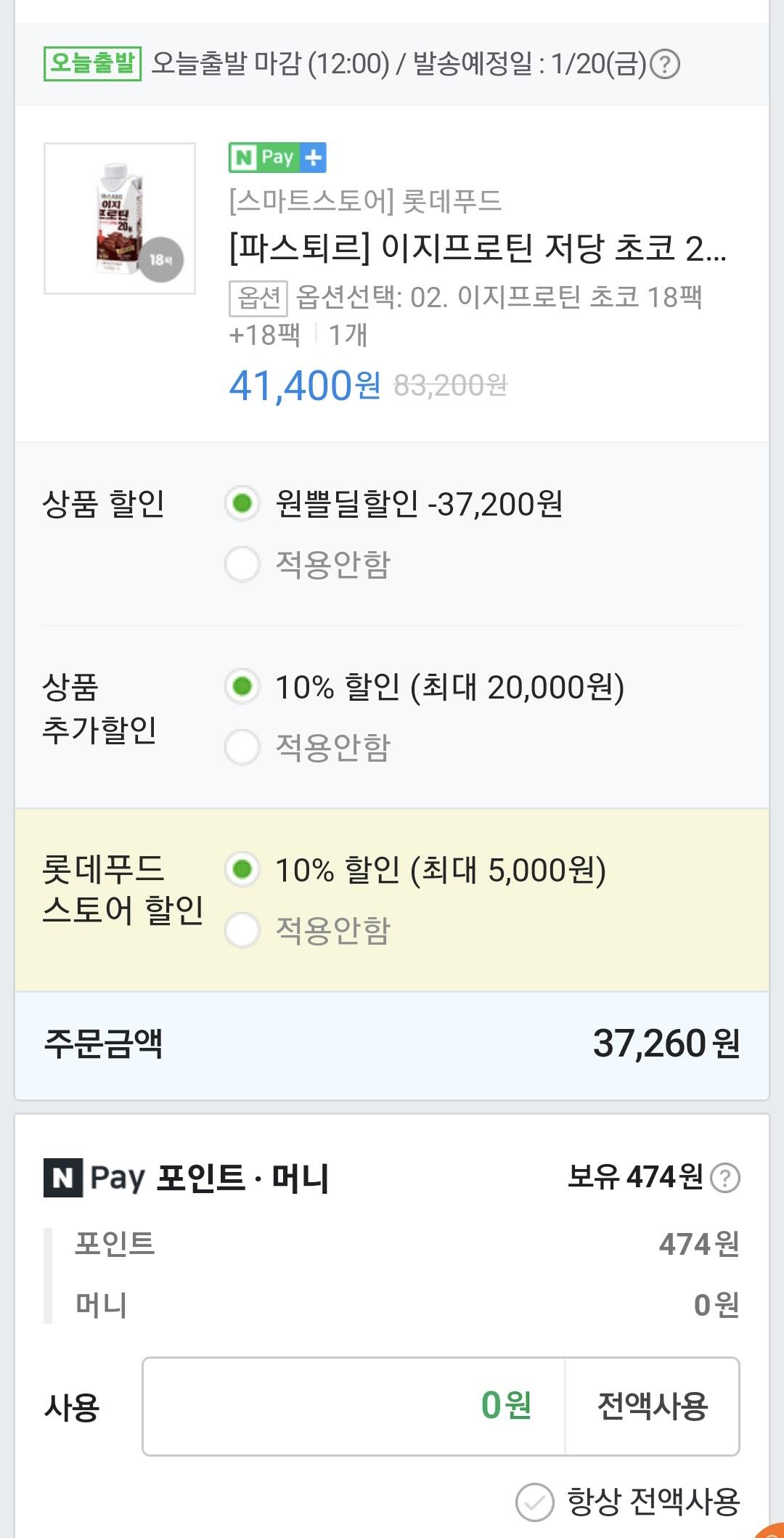The width and height of the screenshot is (784, 1538).
Task: Click the help icon beside 발송예정일
Action: pos(664,65)
